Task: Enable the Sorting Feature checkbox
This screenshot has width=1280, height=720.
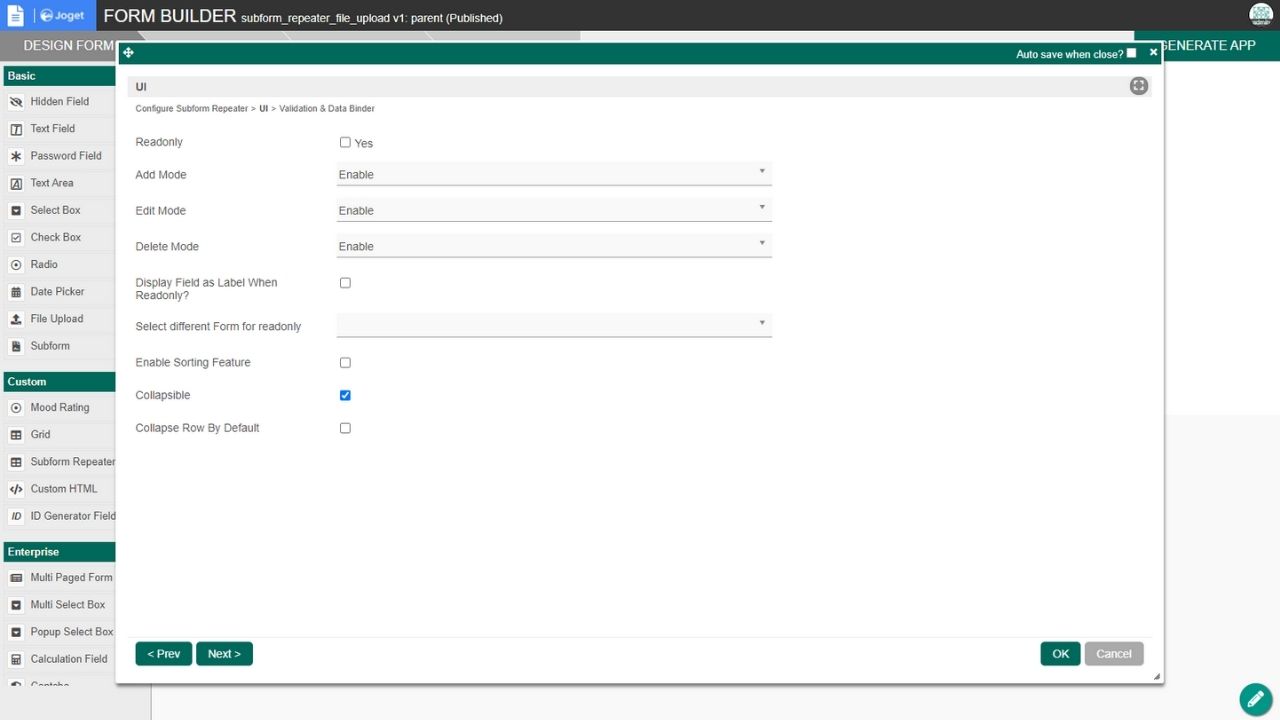Action: click(345, 363)
